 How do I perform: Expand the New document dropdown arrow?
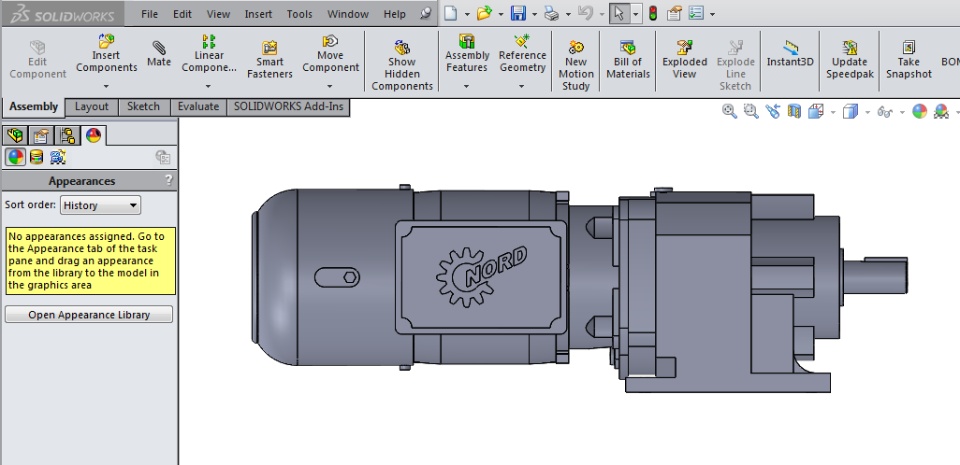click(x=467, y=14)
